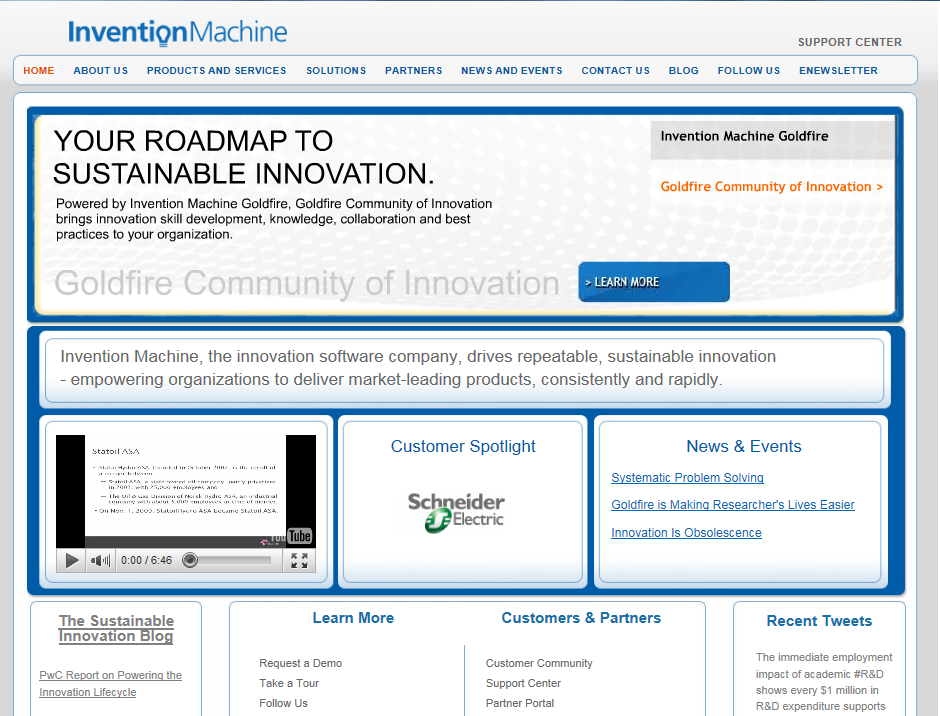Screen dimensions: 940x716
Task: Open PwC Report on Powering Innovation Lifecycle
Action: point(110,684)
